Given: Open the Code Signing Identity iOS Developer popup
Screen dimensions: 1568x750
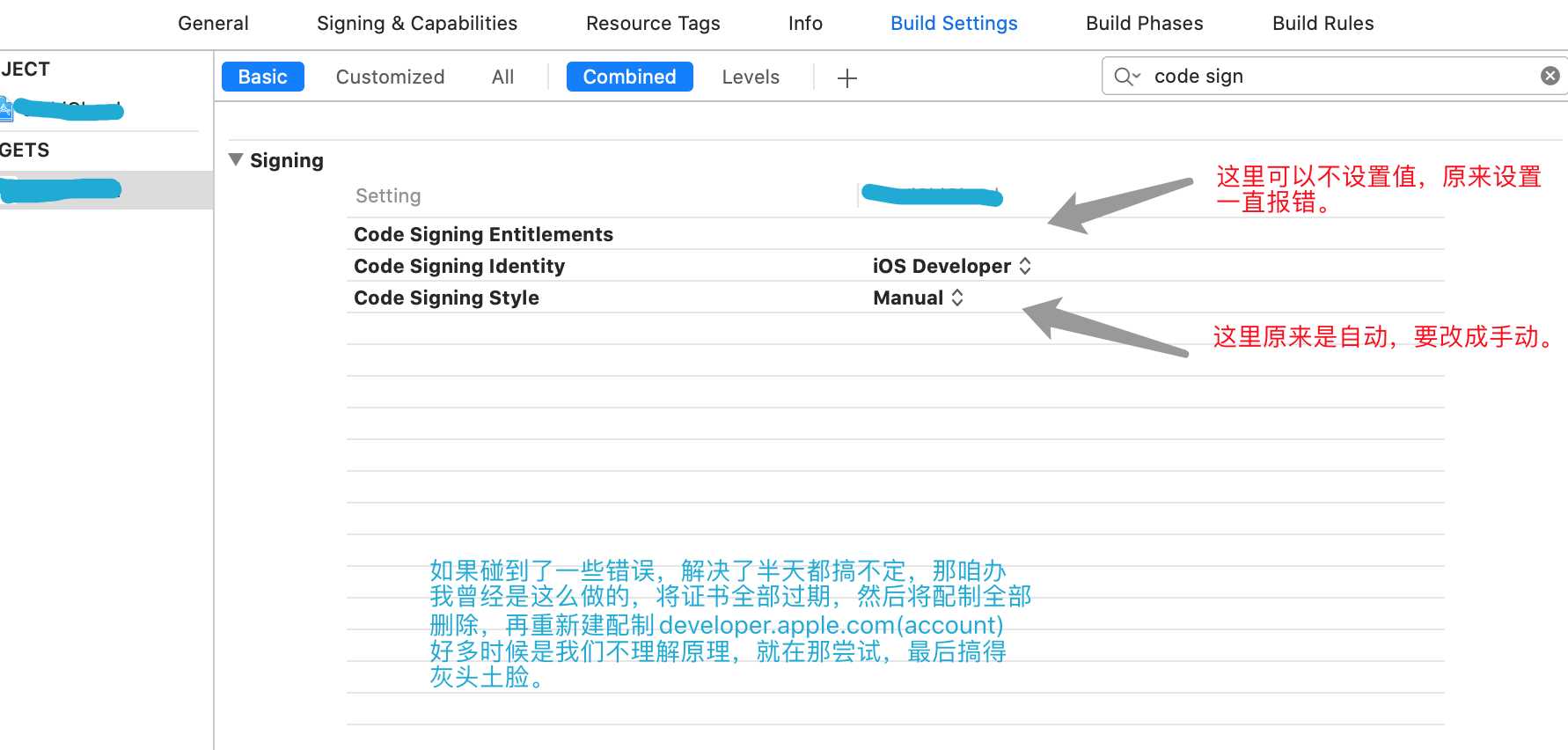Looking at the screenshot, I should (x=951, y=266).
